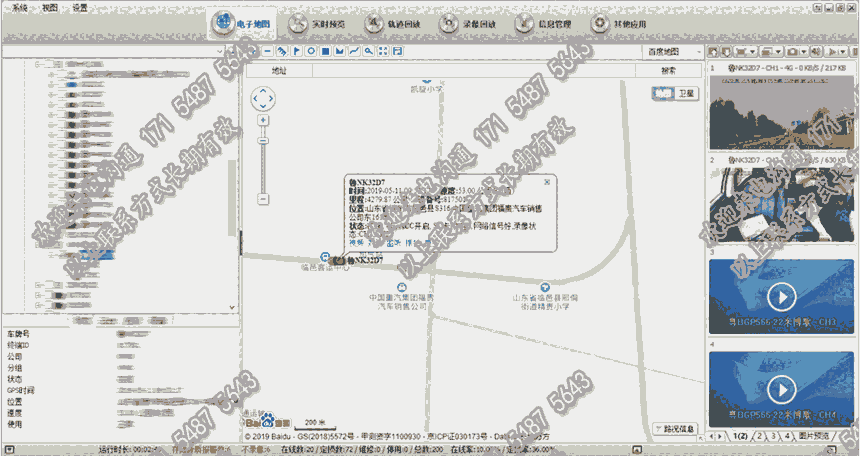Click the flag marker tool in map toolbar

click(x=297, y=50)
